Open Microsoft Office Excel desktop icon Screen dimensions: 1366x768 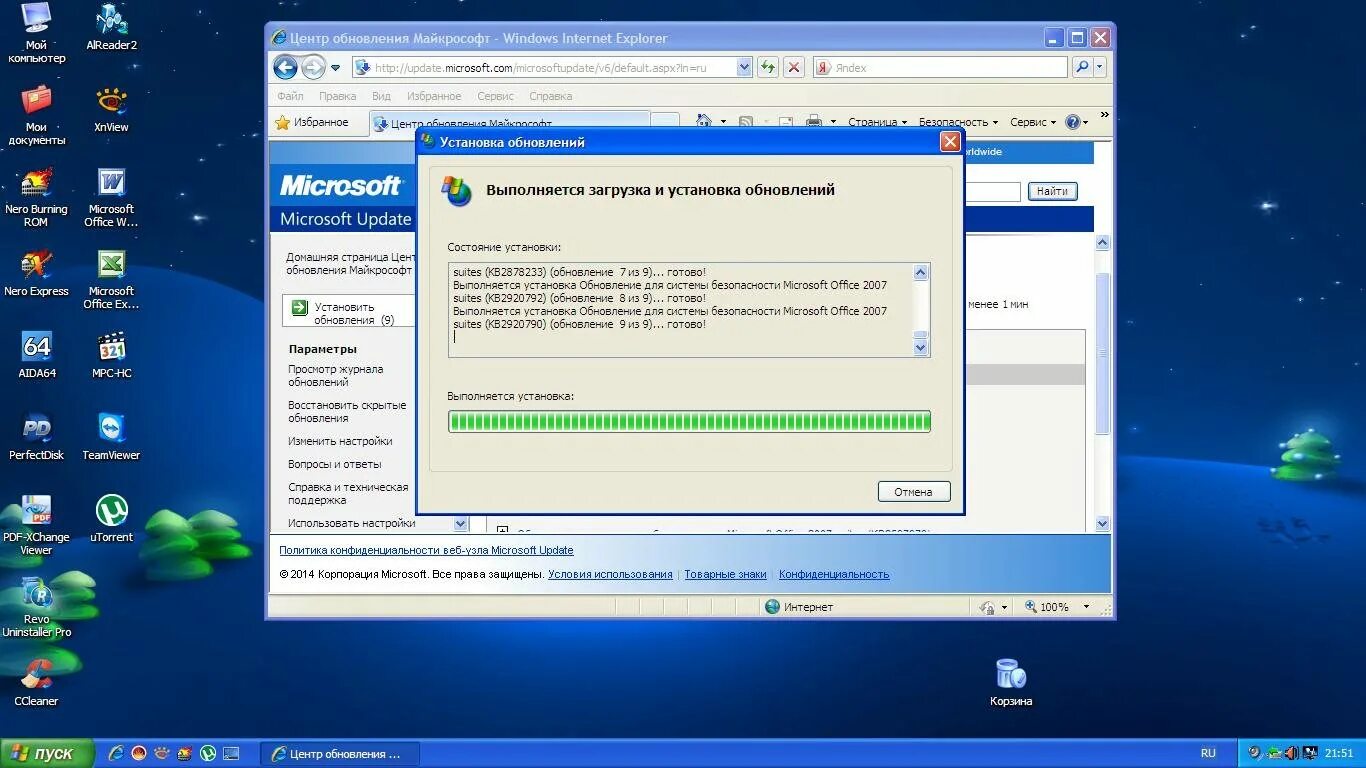(x=112, y=280)
